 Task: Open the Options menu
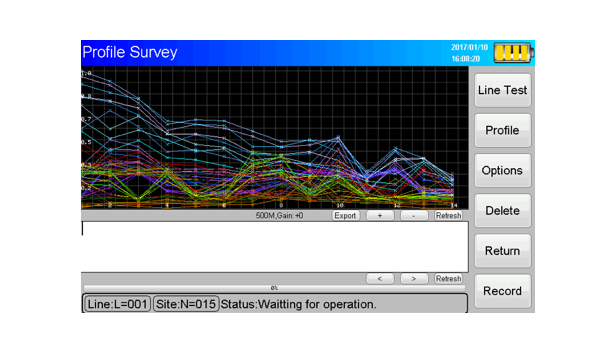click(502, 170)
